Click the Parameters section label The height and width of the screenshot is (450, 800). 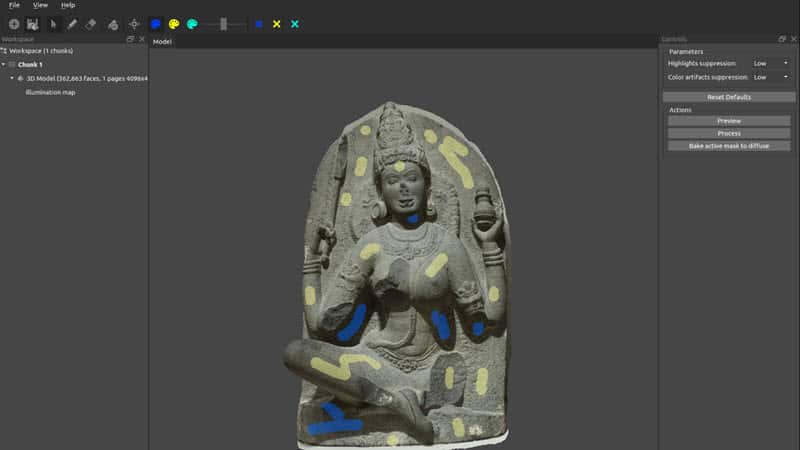point(686,52)
